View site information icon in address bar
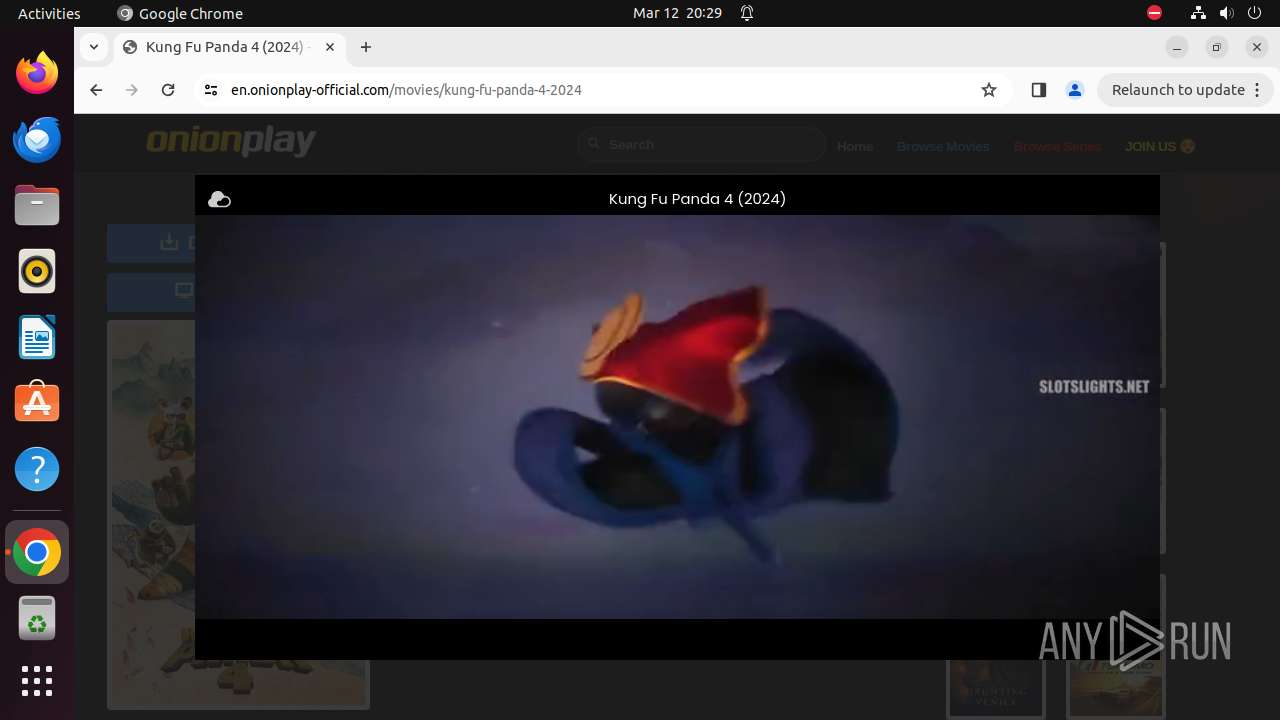This screenshot has height=720, width=1280. 210,90
